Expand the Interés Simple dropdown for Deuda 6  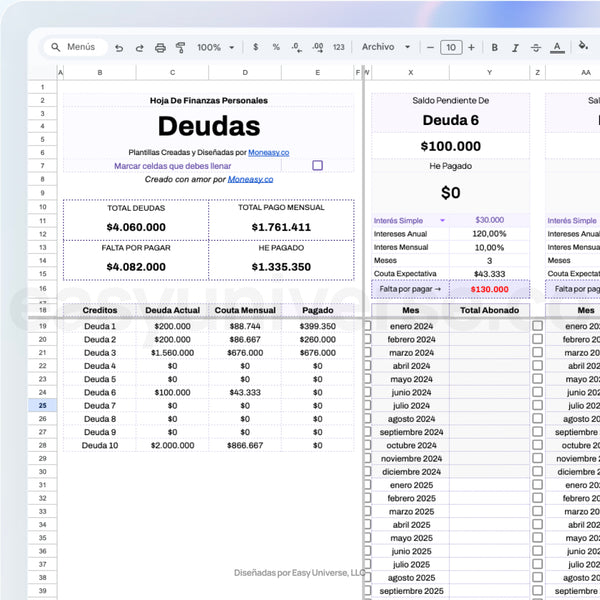[x=443, y=220]
